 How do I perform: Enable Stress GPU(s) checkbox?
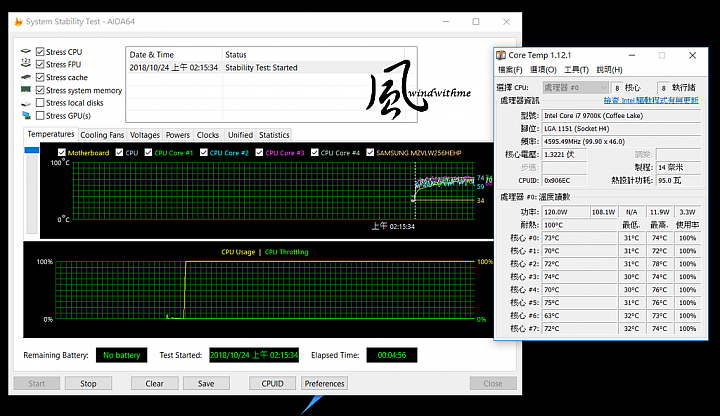point(40,115)
